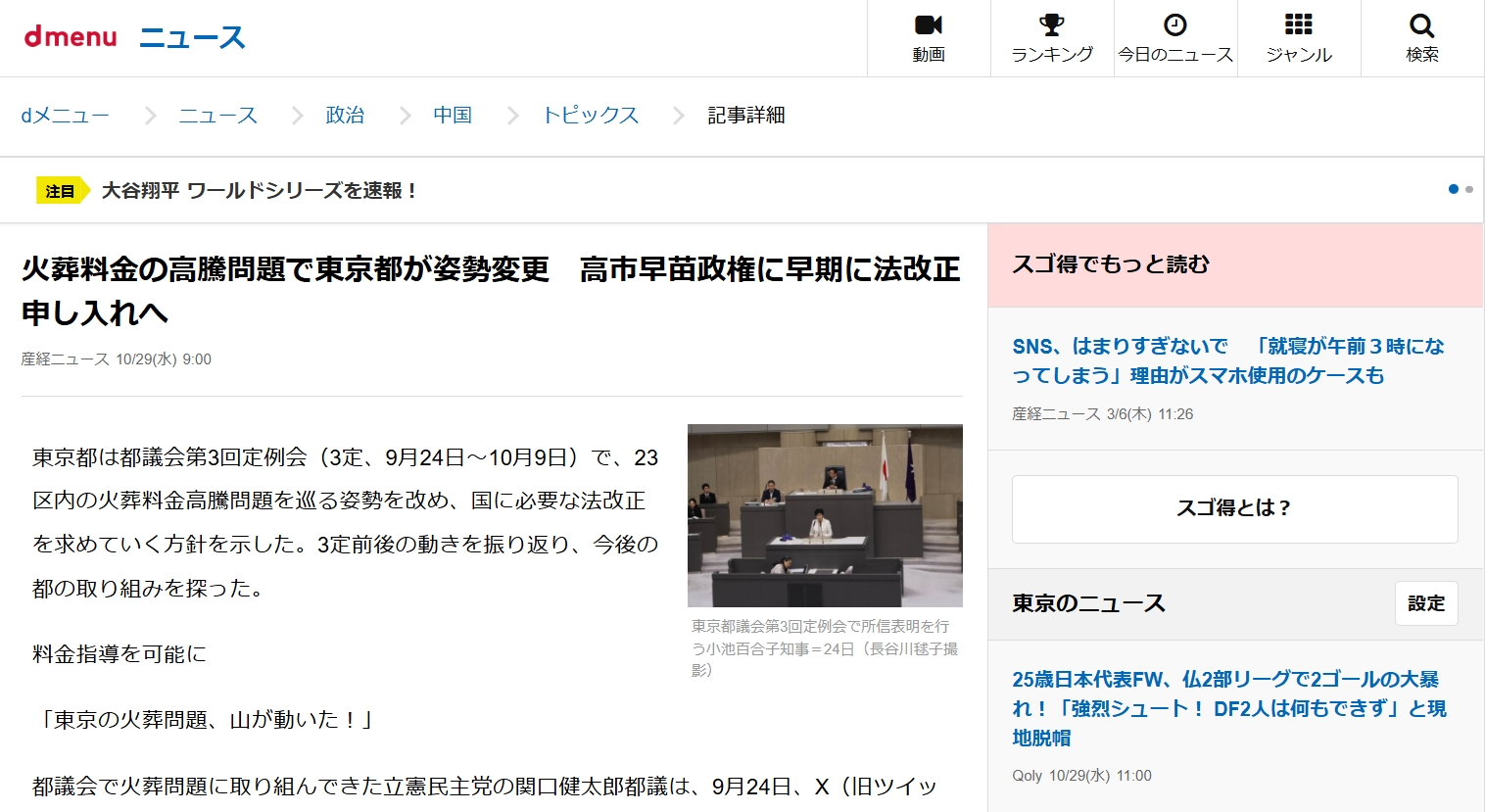Select the first ticker pagination dot
The image size is (1485, 812).
[x=1454, y=189]
